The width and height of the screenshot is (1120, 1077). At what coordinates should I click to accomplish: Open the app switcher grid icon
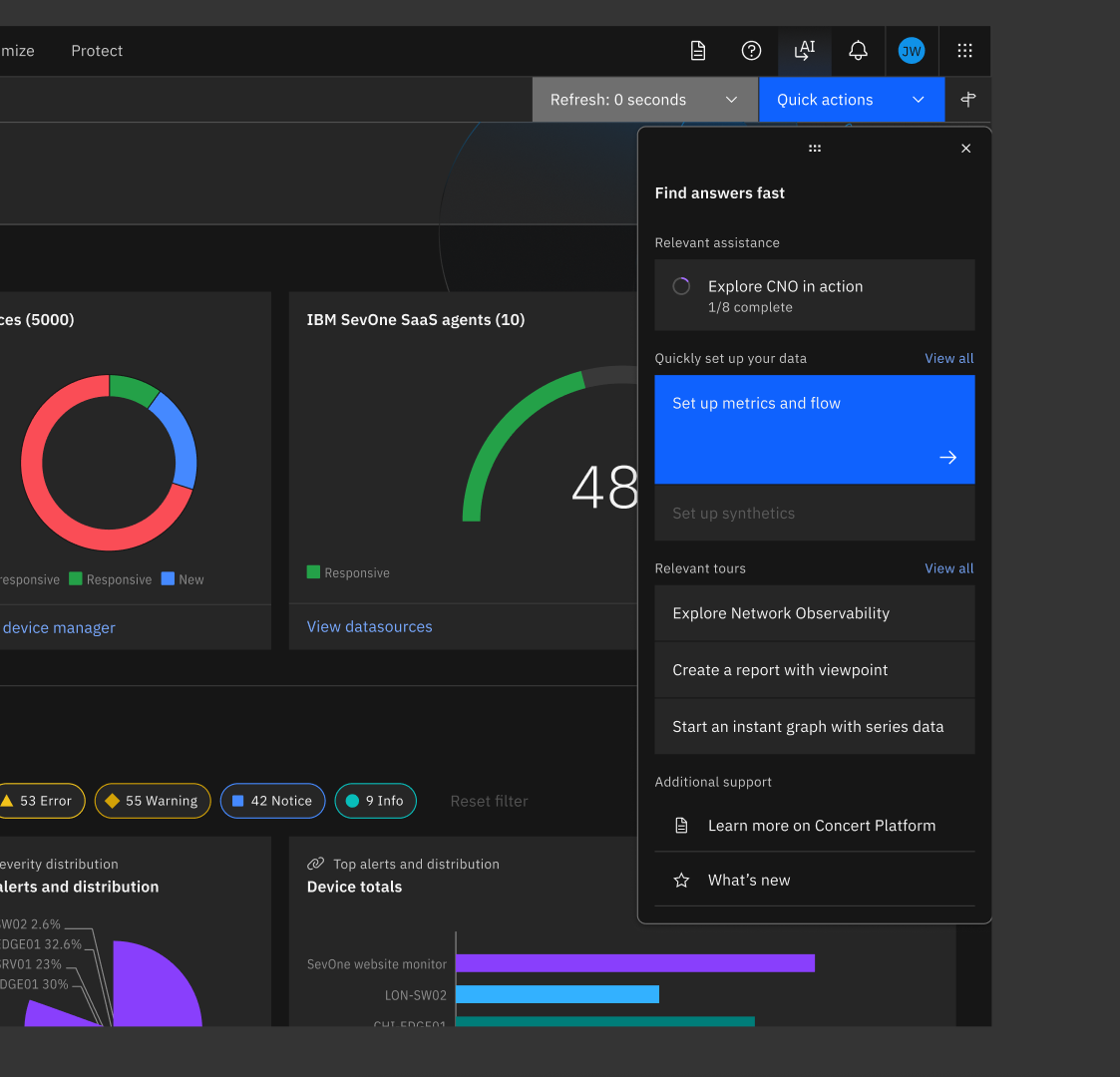click(x=965, y=51)
